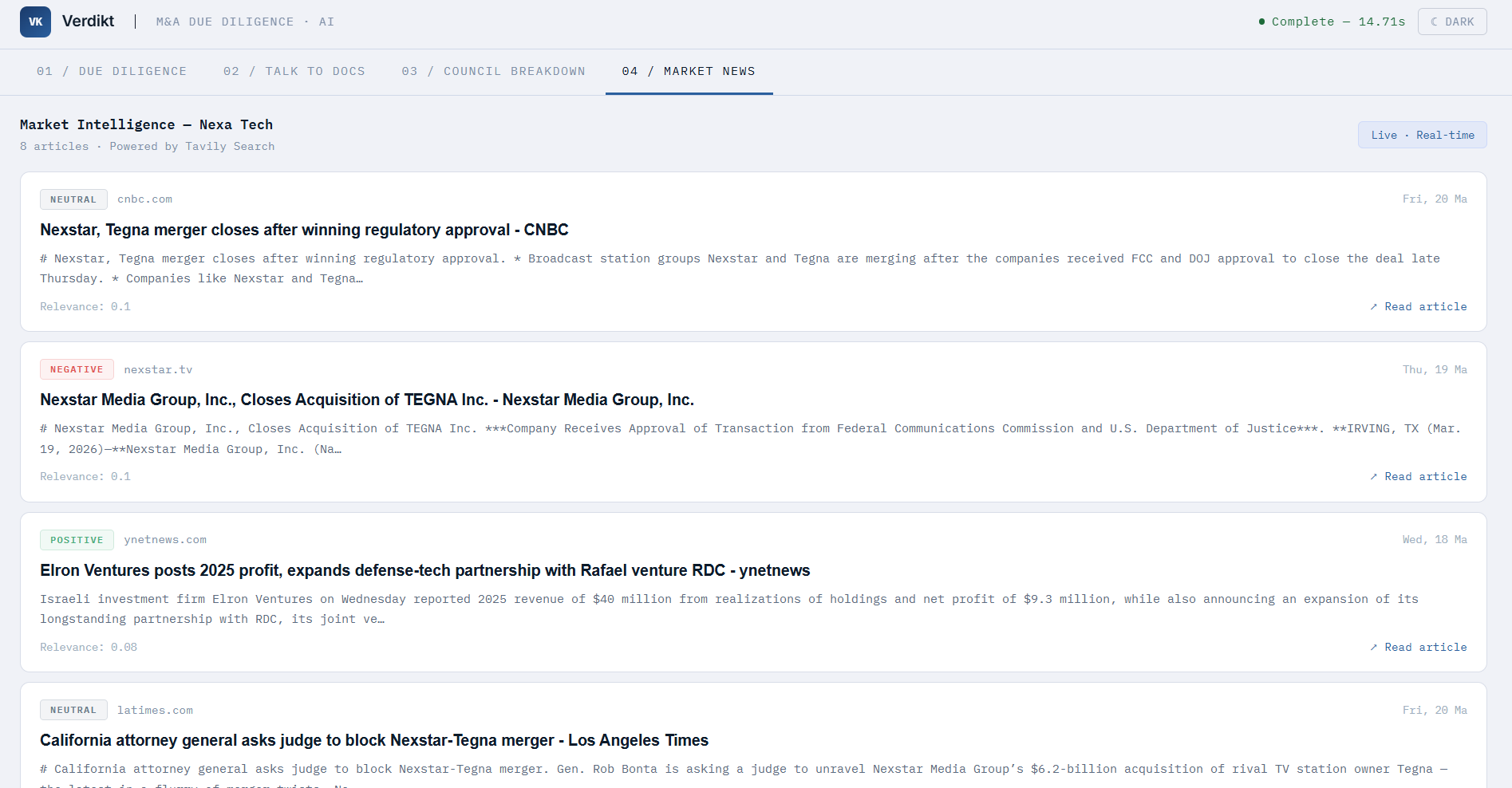The image size is (1512, 788).
Task: Click Relevance: 0.08 on the ynetnews article
Action: pyautogui.click(x=89, y=647)
